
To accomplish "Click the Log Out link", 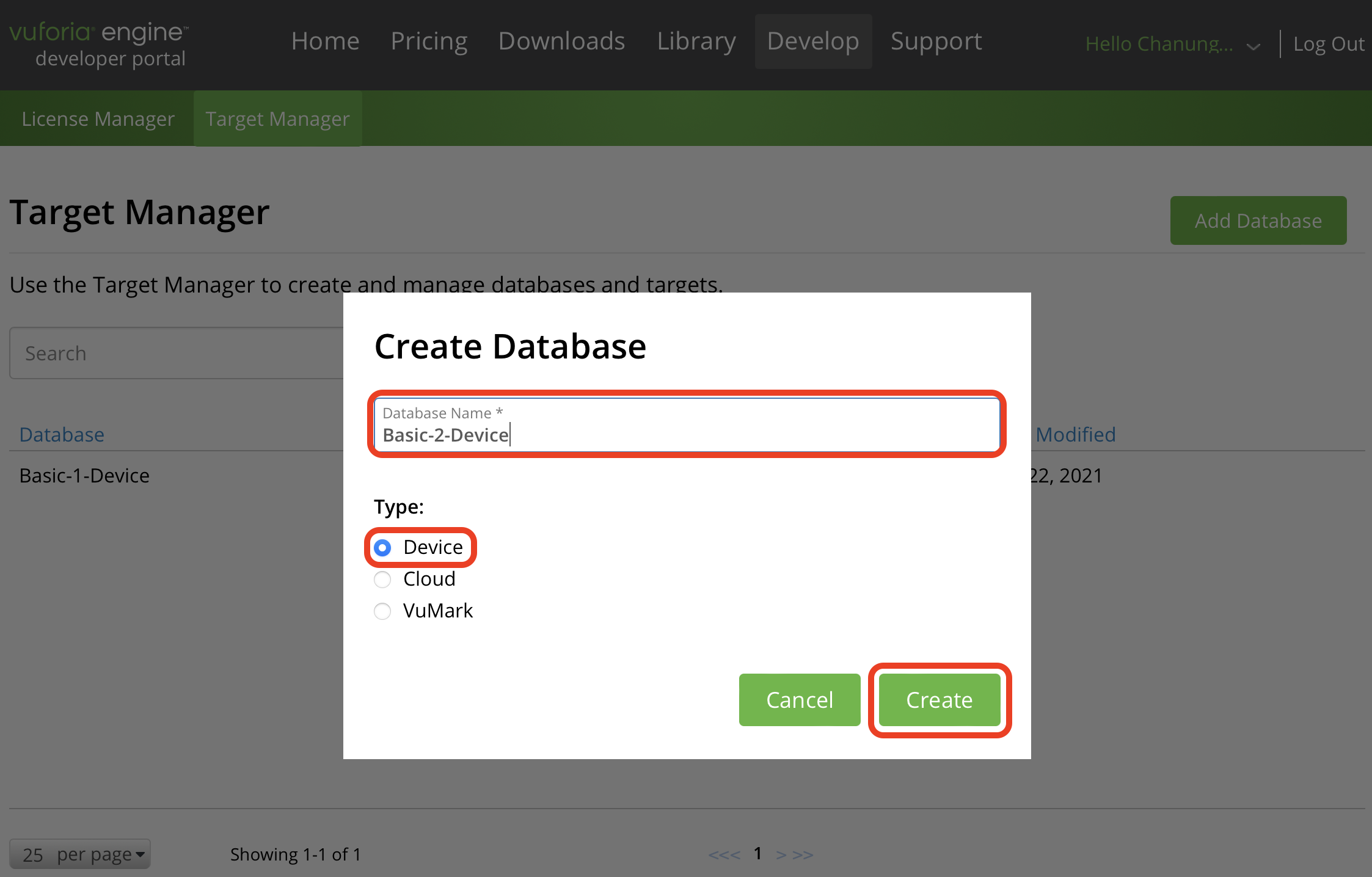I will point(1329,44).
